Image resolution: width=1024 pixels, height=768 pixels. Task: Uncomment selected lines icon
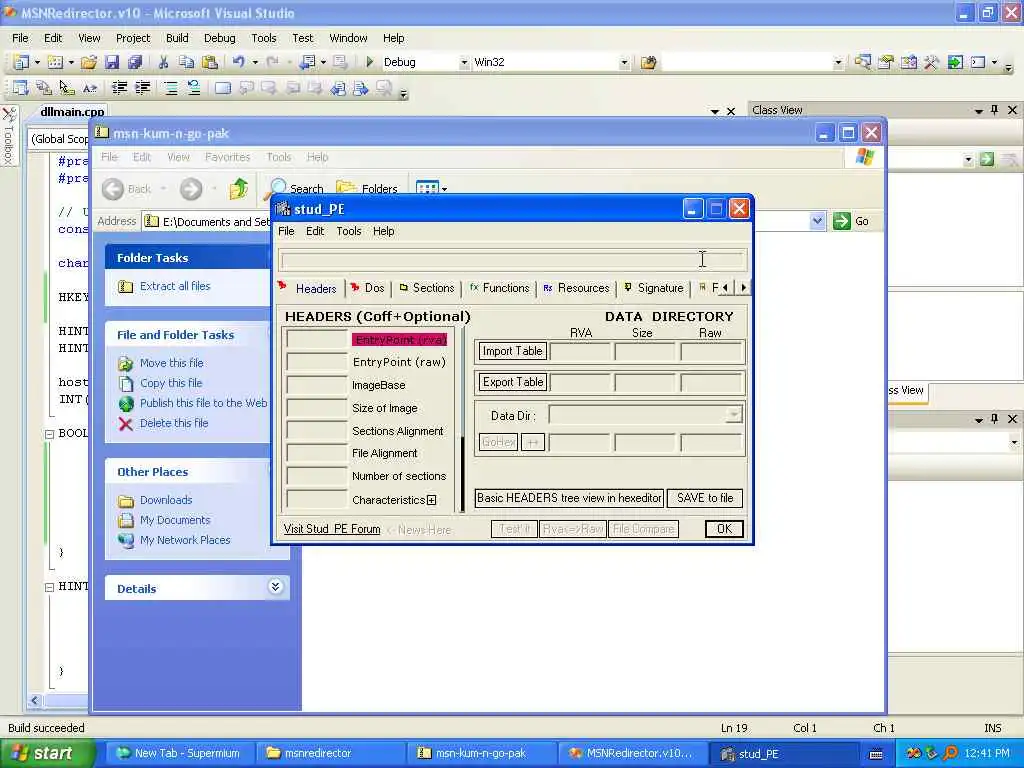click(x=194, y=88)
